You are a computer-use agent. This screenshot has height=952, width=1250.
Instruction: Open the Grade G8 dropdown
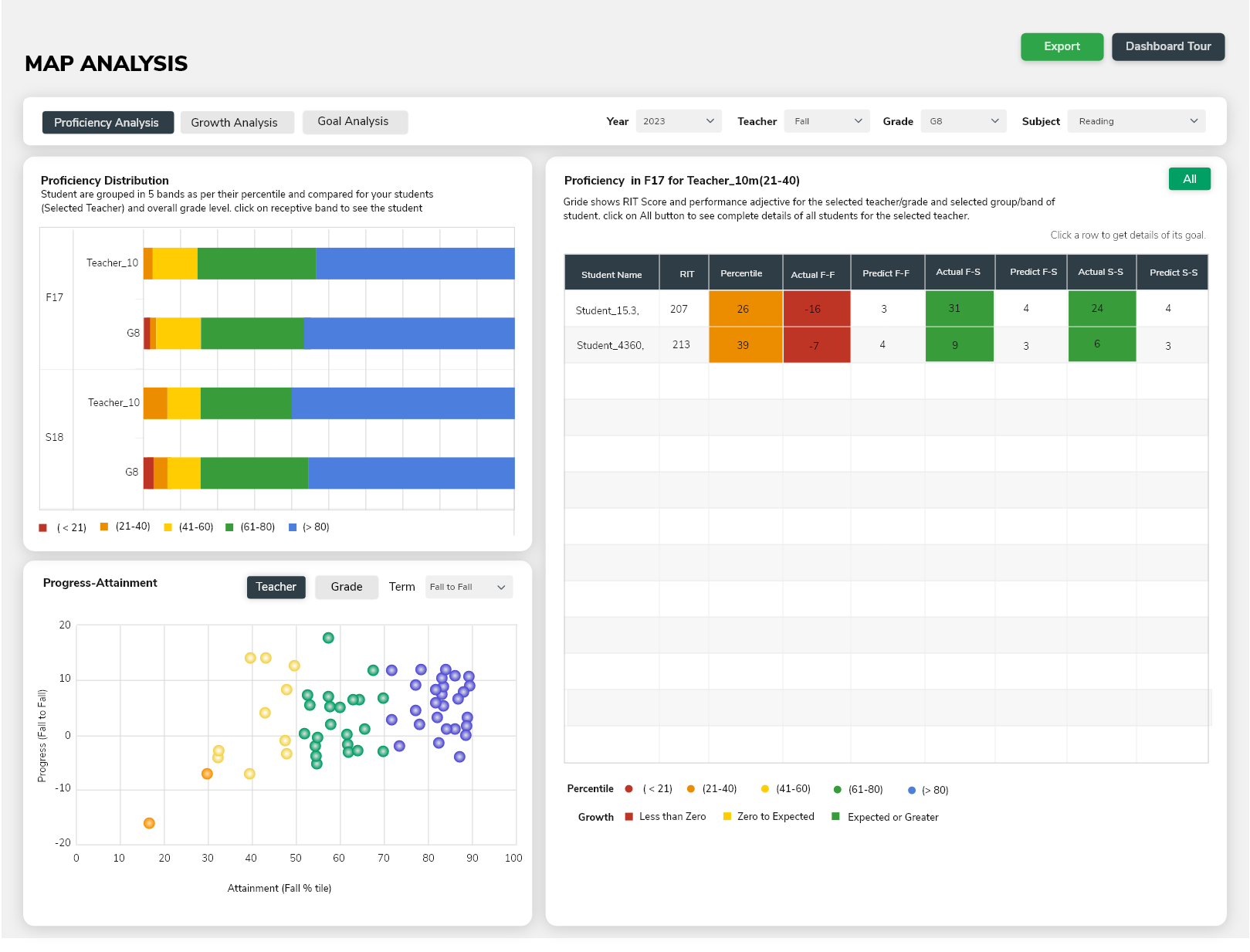pos(964,121)
